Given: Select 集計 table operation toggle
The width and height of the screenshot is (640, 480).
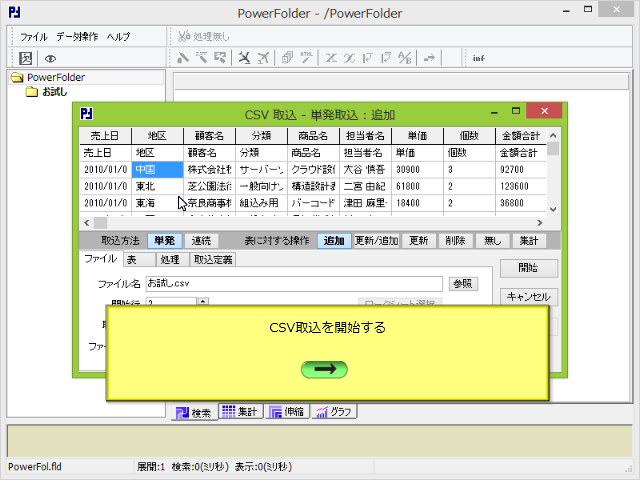Looking at the screenshot, I should 529,241.
